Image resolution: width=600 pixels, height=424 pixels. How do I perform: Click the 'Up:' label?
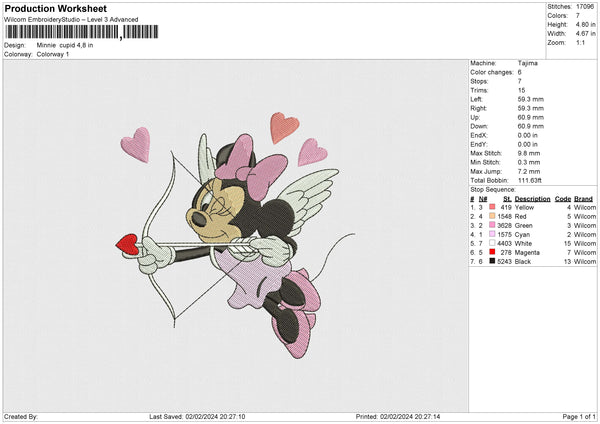475,117
